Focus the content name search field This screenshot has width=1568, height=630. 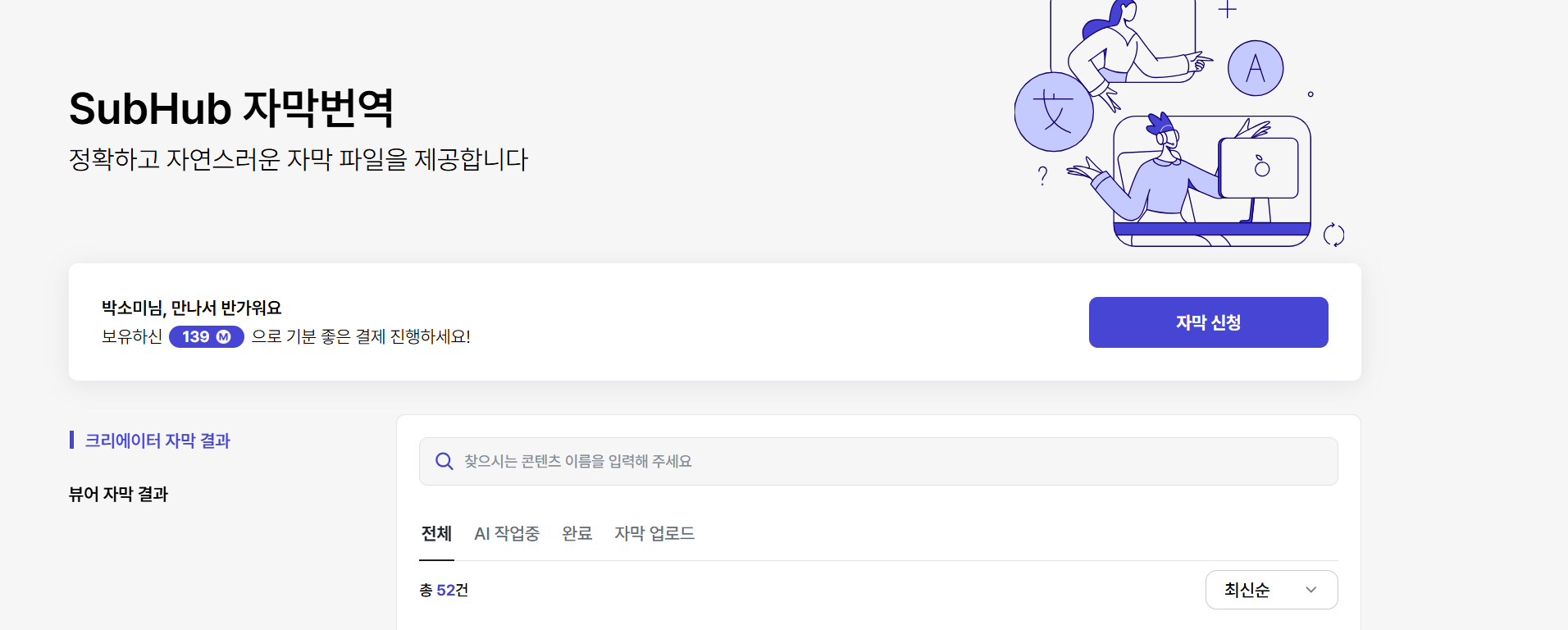(878, 461)
